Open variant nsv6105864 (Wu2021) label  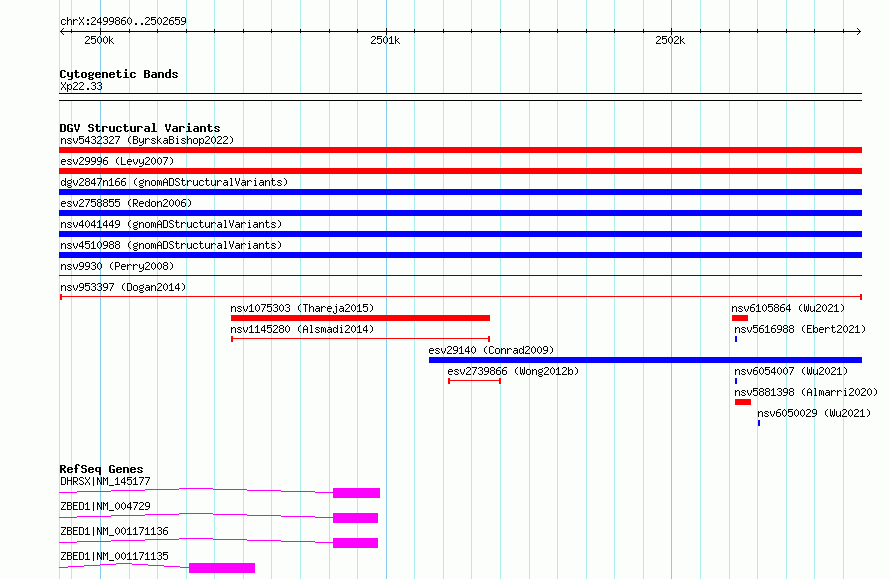tap(788, 308)
